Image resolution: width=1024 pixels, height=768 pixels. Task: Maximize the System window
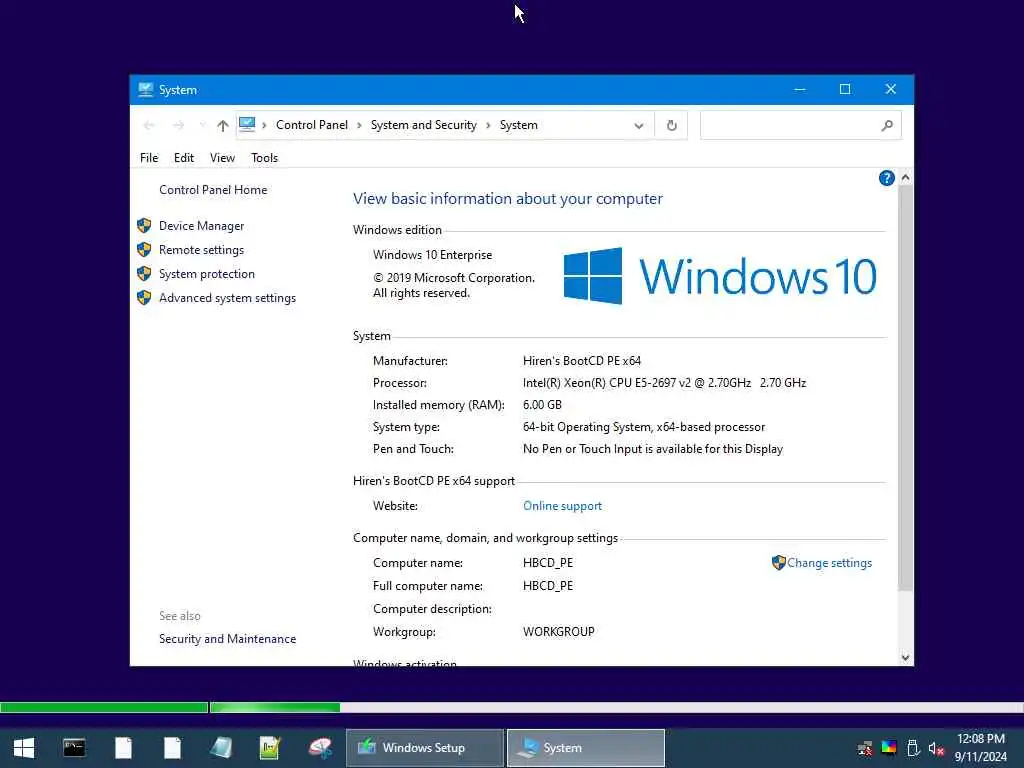(844, 89)
